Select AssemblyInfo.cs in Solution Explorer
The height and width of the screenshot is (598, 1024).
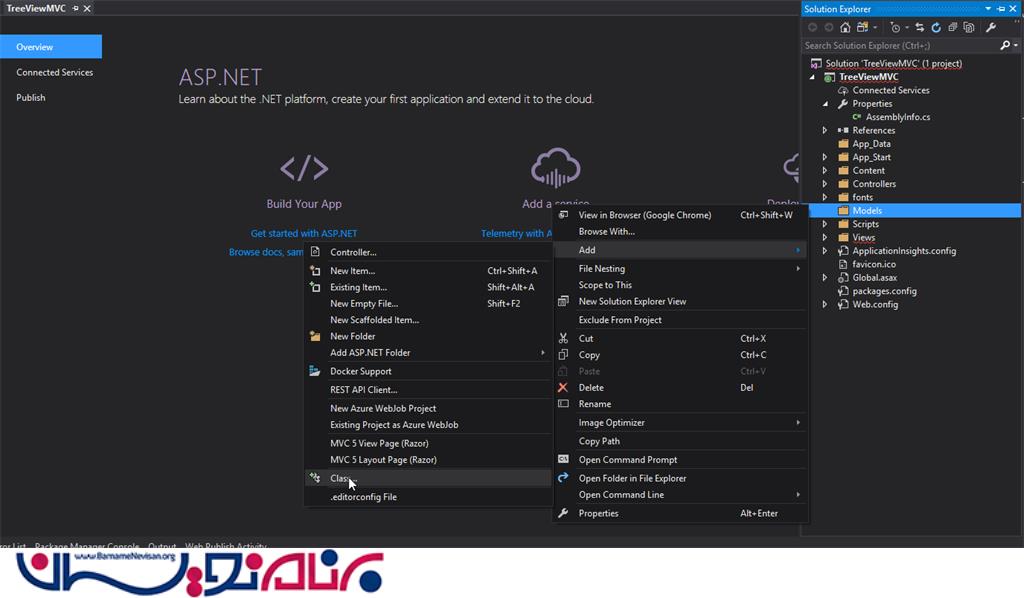click(x=898, y=117)
